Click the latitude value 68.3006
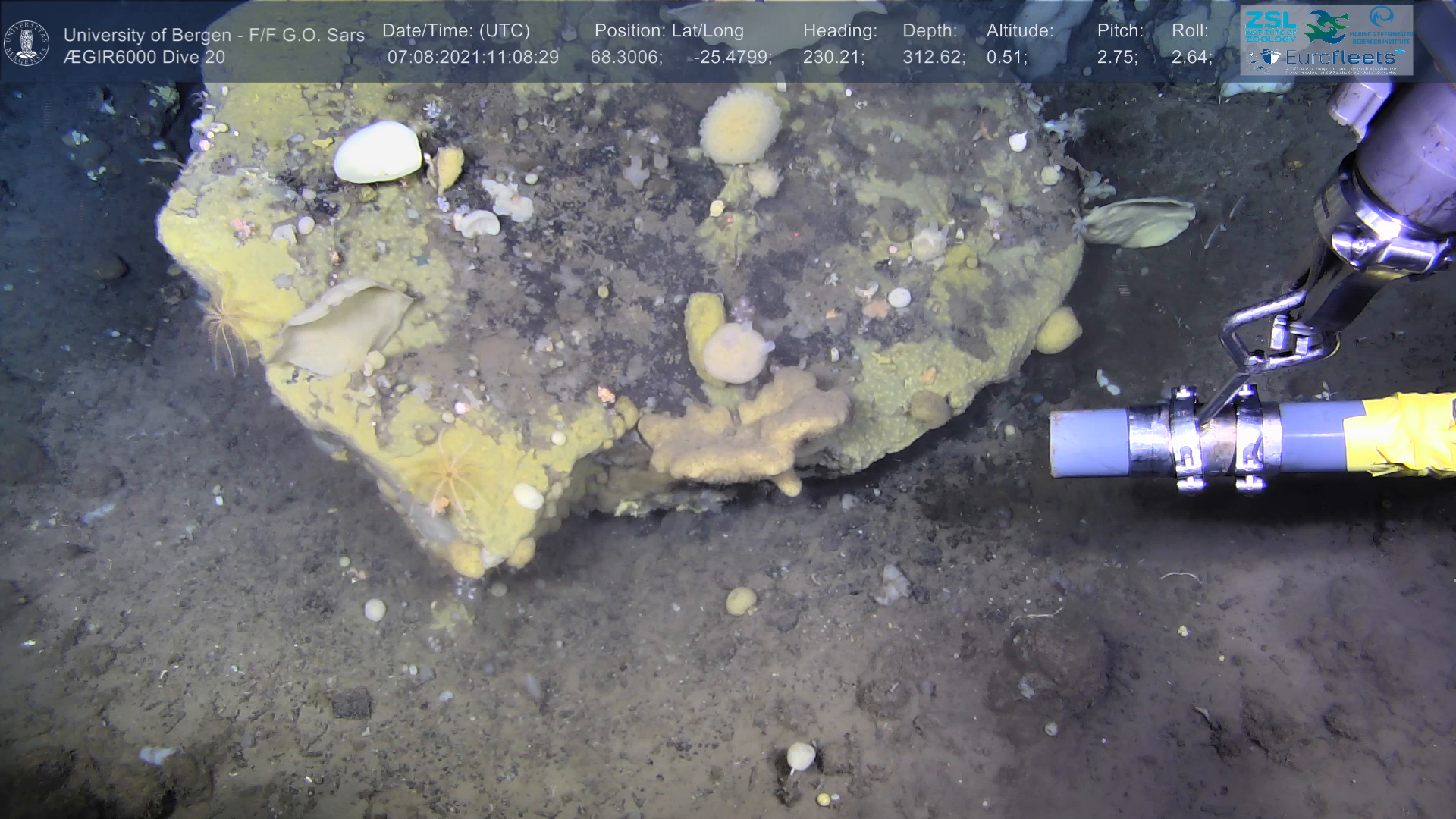1456x819 pixels. coord(626,58)
